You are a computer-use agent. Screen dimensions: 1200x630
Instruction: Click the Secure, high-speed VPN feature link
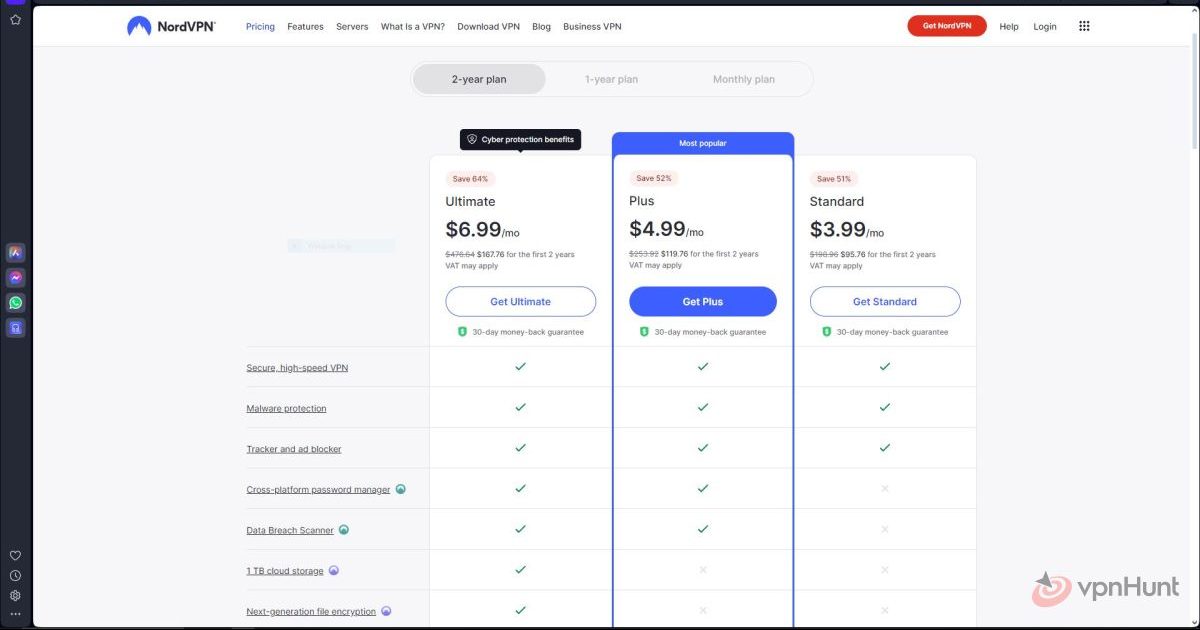click(297, 368)
